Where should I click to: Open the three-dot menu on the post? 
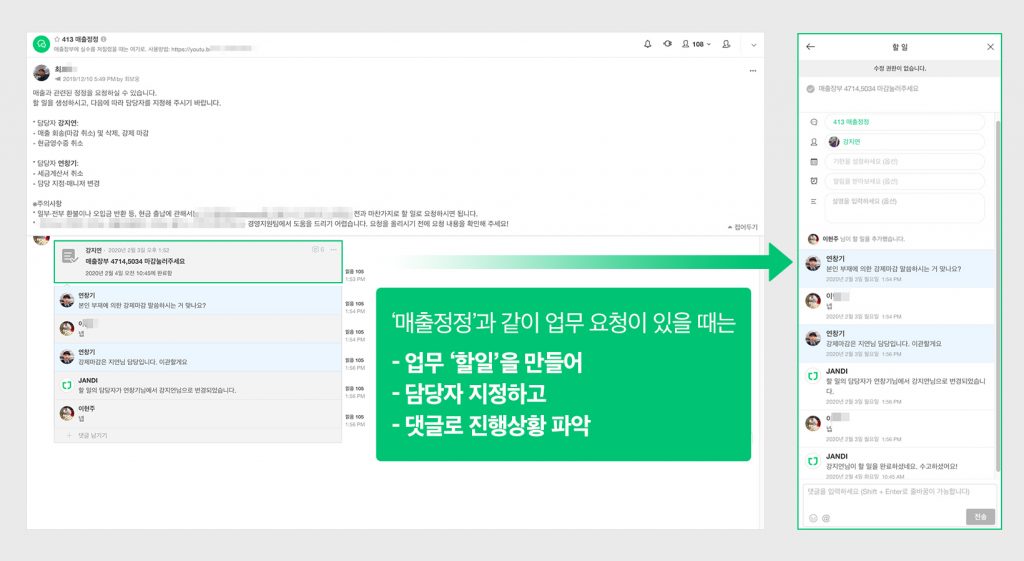tap(752, 71)
